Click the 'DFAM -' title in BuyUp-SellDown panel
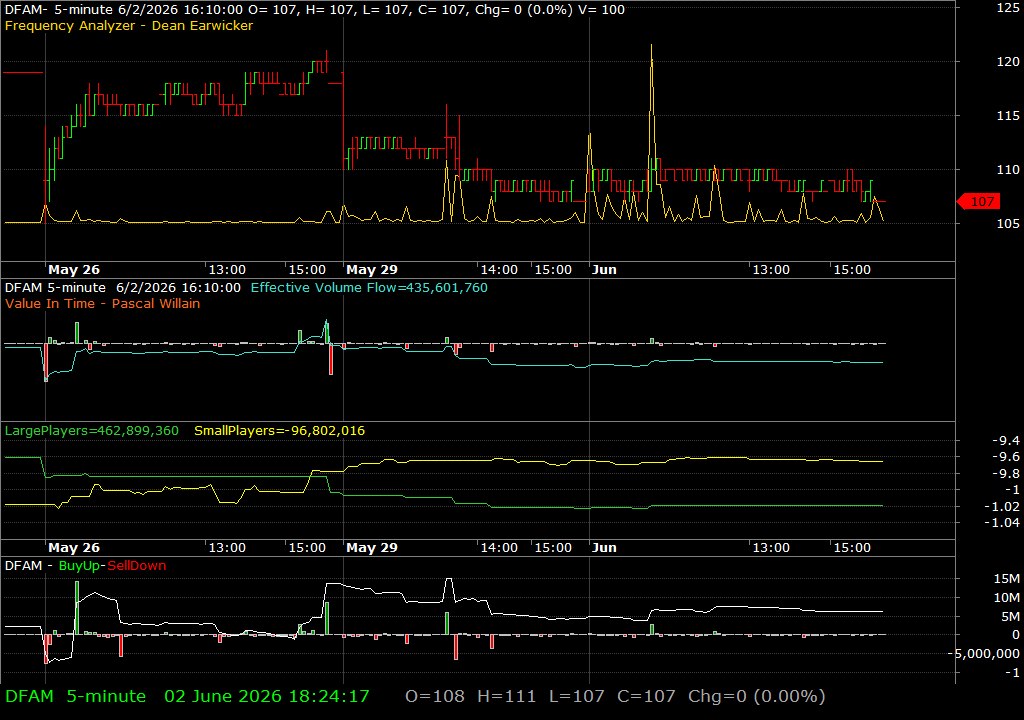This screenshot has width=1024, height=720. point(28,565)
